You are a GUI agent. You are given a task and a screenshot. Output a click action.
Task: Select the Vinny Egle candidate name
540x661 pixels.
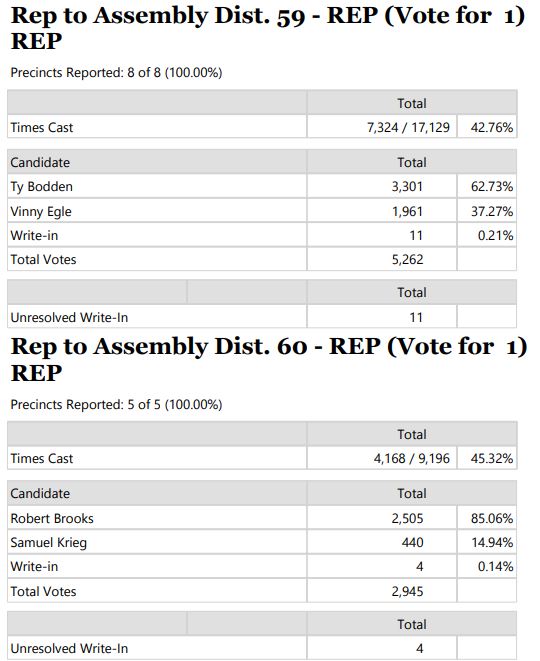point(41,211)
